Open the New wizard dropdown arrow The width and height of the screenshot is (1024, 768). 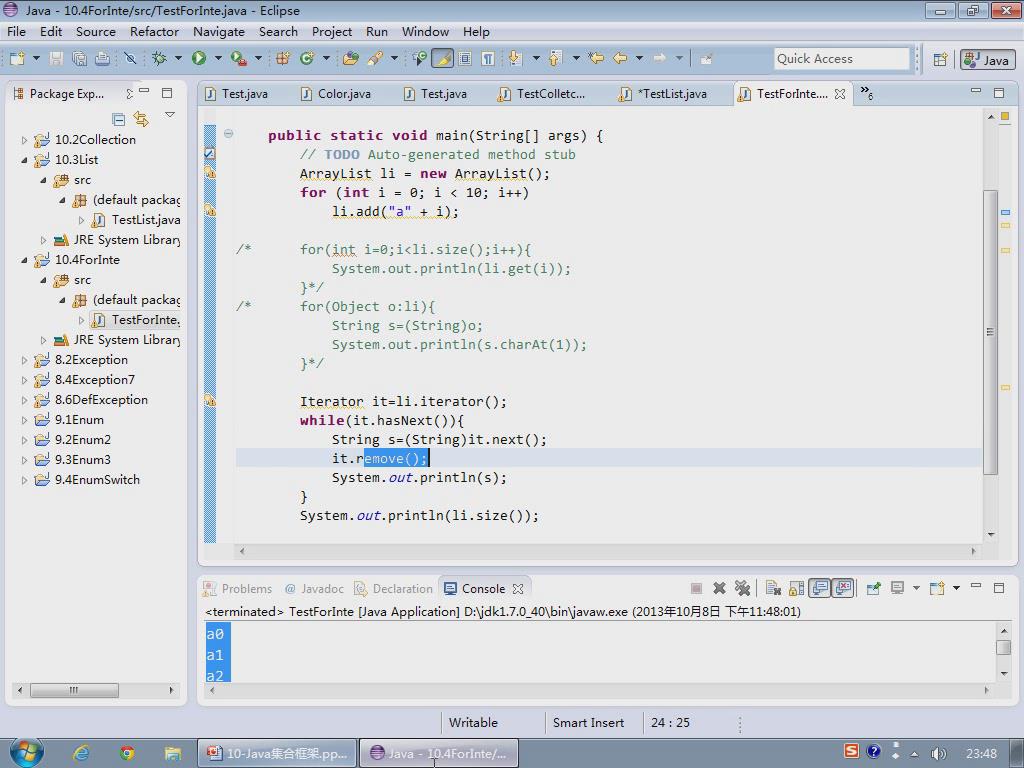pyautogui.click(x=36, y=59)
